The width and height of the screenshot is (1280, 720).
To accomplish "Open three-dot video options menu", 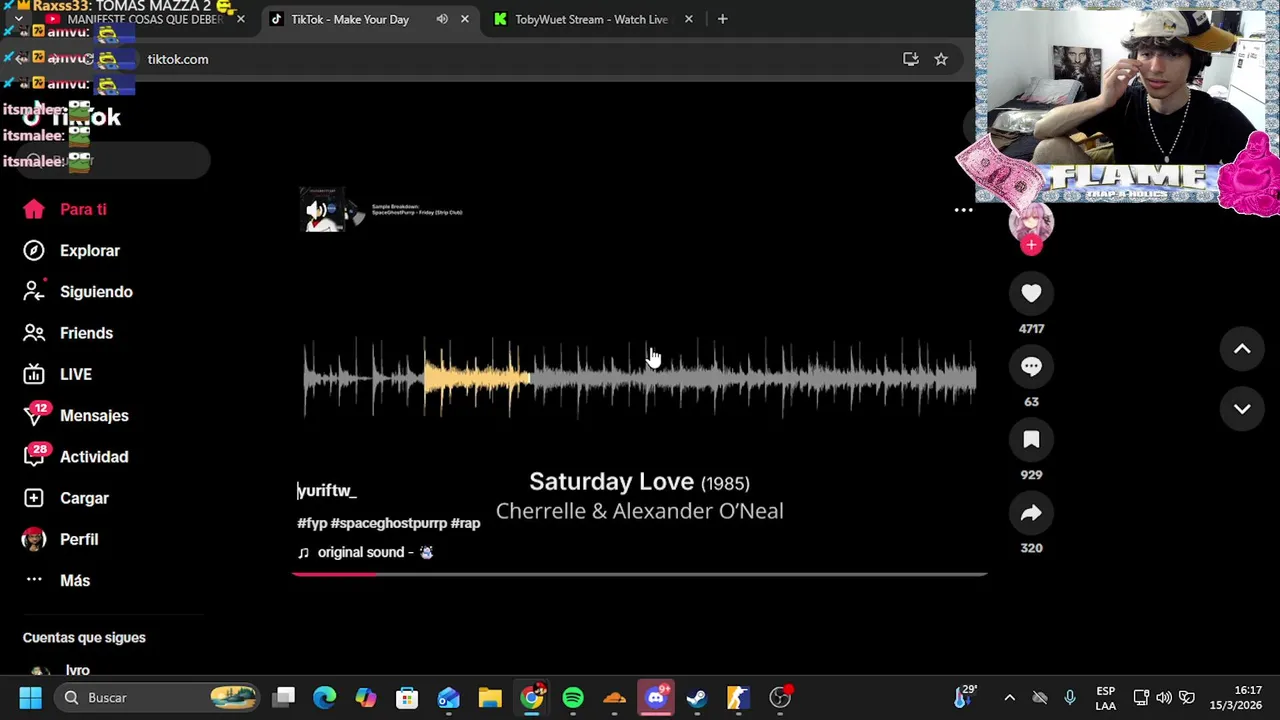I will click(963, 210).
